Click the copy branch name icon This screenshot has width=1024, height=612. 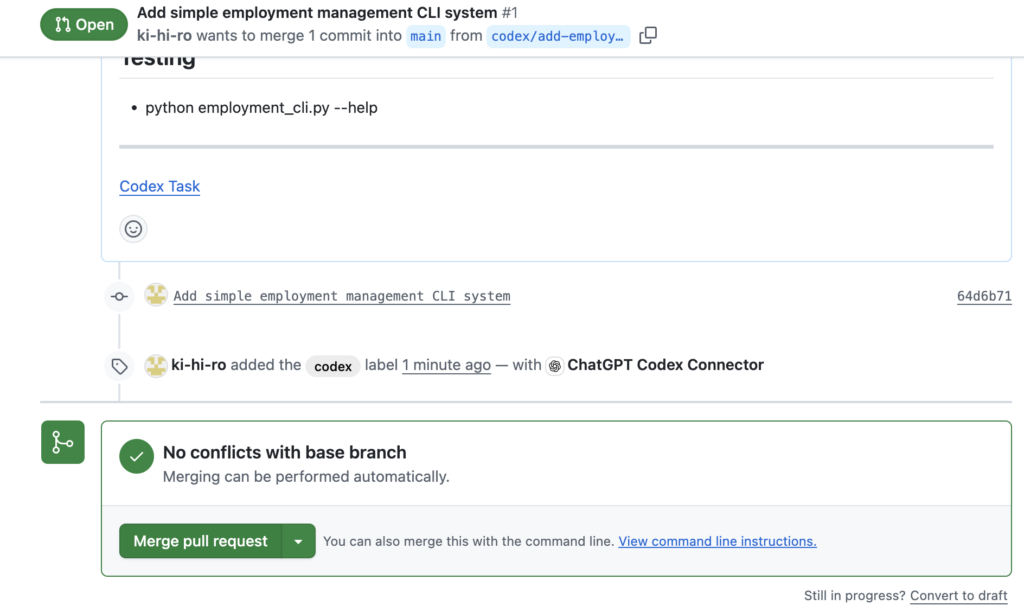pyautogui.click(x=648, y=36)
